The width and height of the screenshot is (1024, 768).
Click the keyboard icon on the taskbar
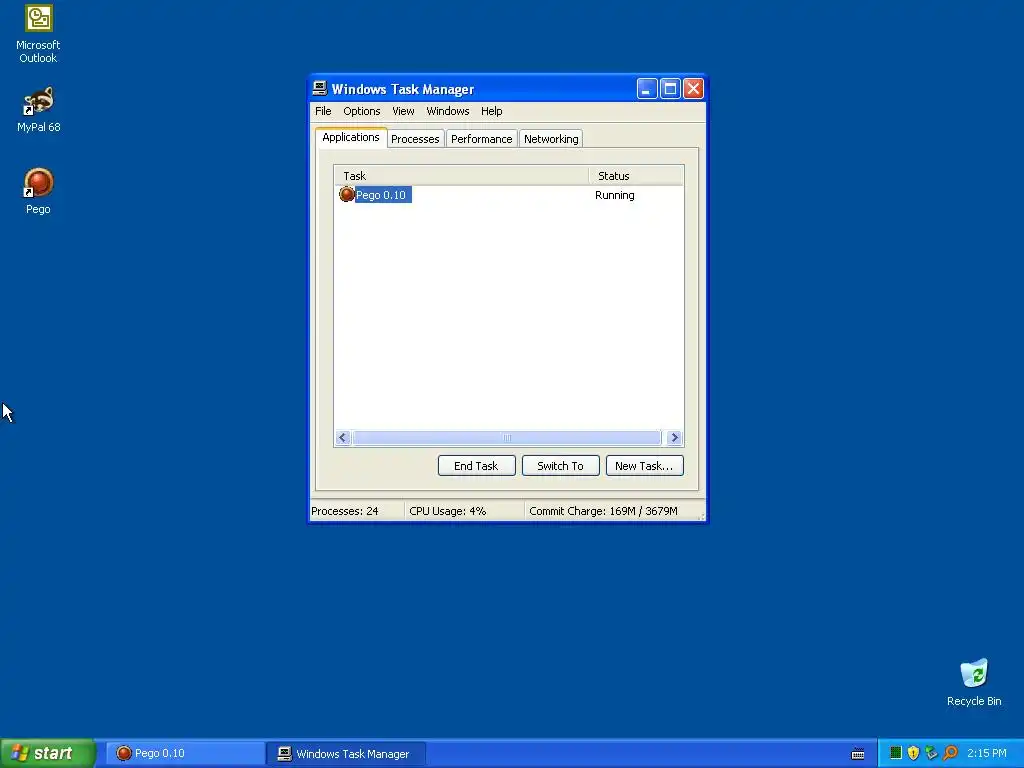pyautogui.click(x=858, y=754)
